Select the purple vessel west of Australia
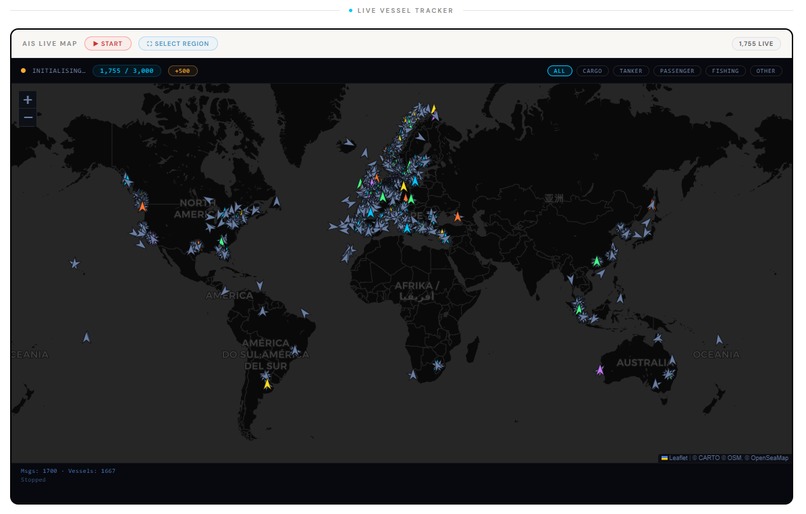 tap(599, 370)
